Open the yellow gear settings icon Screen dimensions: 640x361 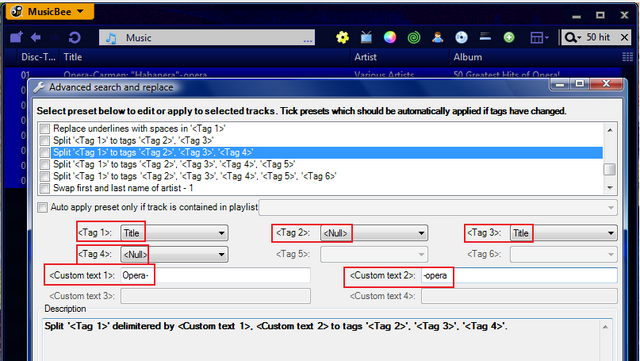342,38
